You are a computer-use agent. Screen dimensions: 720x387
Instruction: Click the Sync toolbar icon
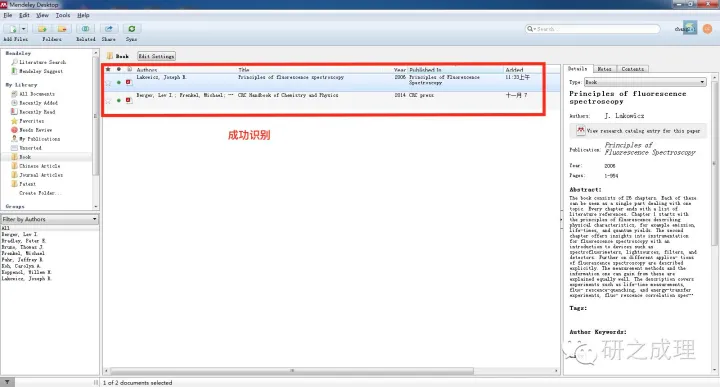[131, 29]
